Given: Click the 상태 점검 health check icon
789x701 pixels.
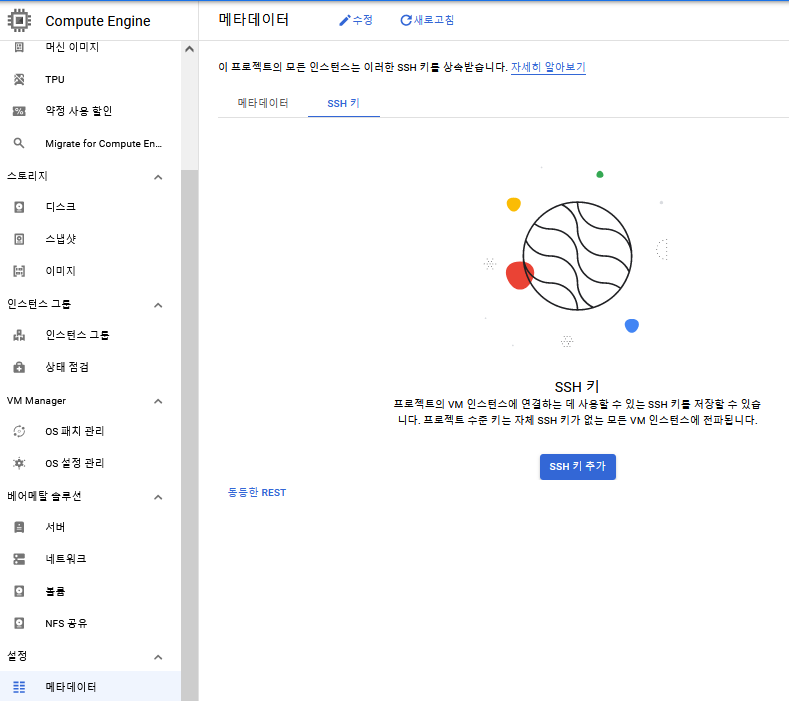Looking at the screenshot, I should click(19, 367).
